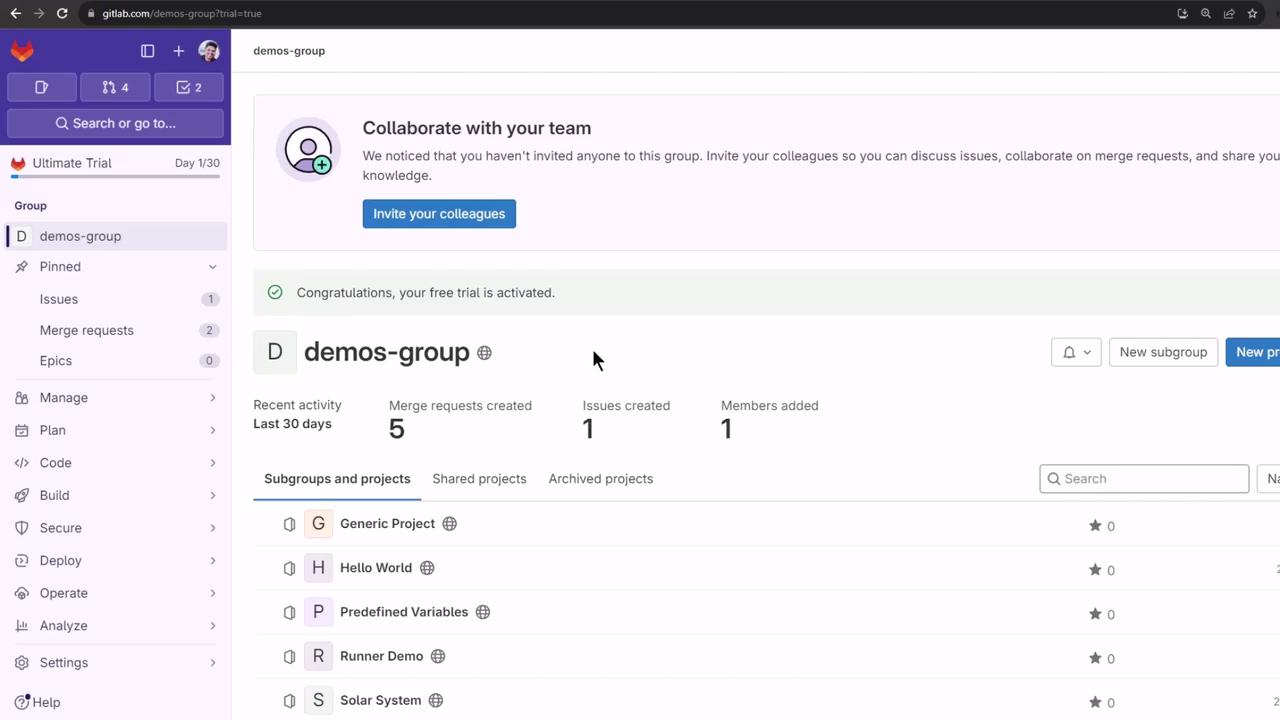Click the projects Search field

tap(1144, 479)
